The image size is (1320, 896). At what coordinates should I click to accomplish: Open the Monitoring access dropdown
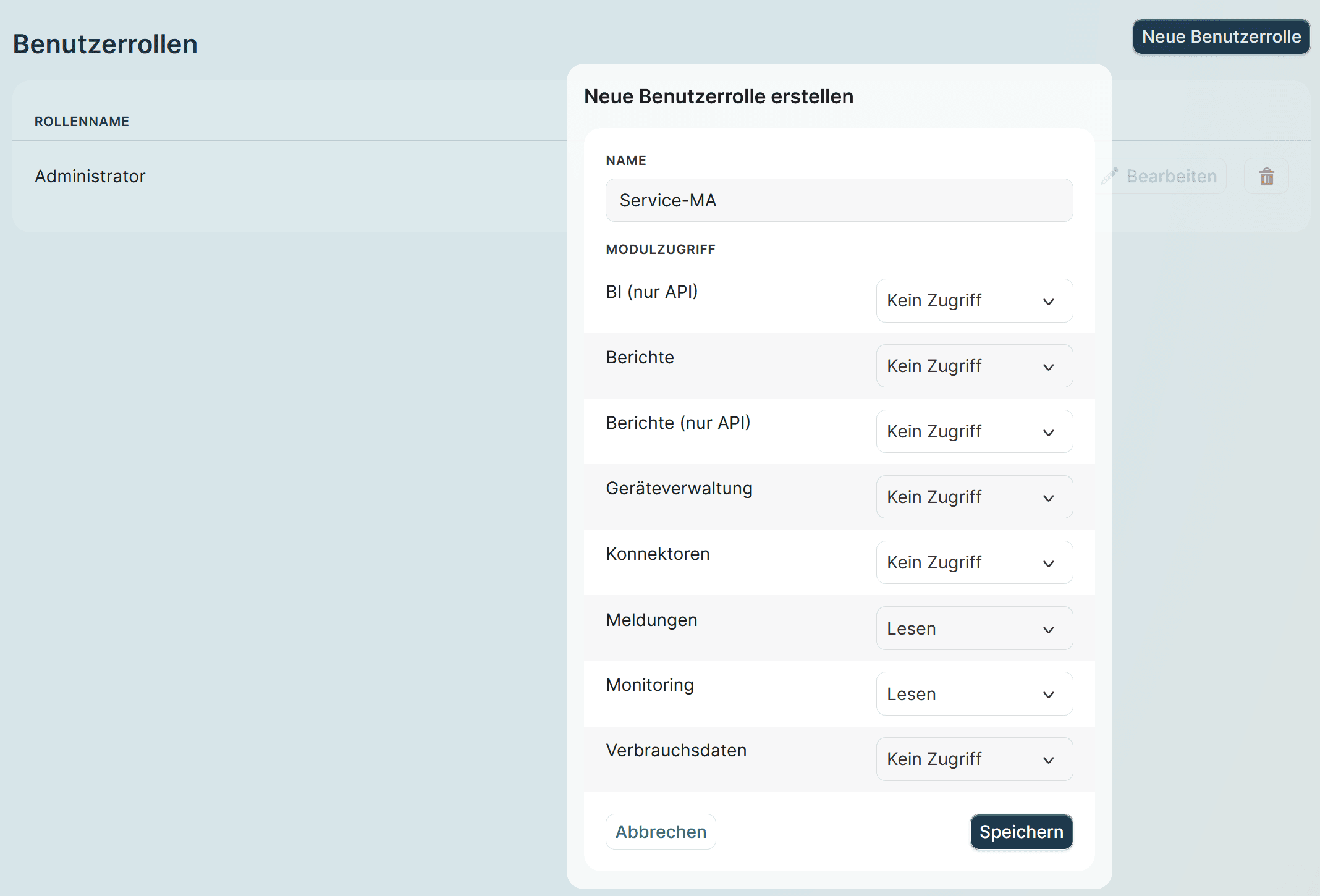tap(975, 694)
